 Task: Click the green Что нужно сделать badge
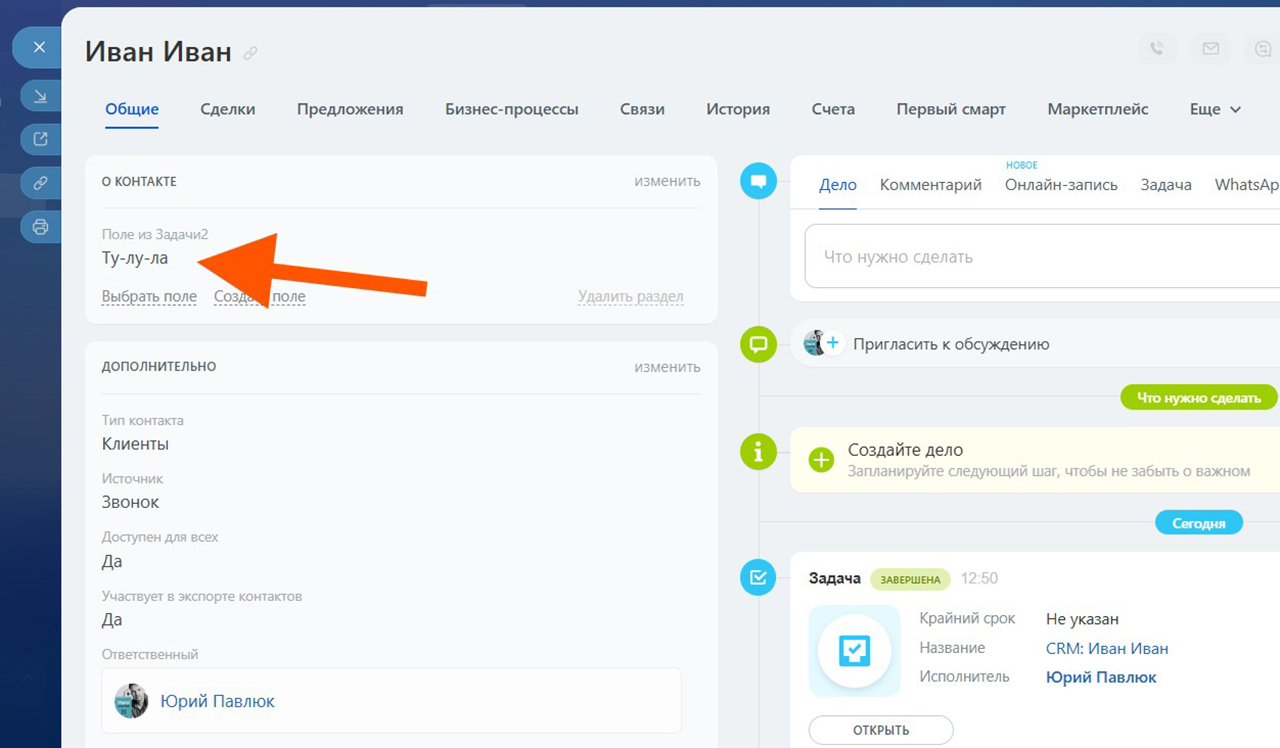coord(1199,397)
